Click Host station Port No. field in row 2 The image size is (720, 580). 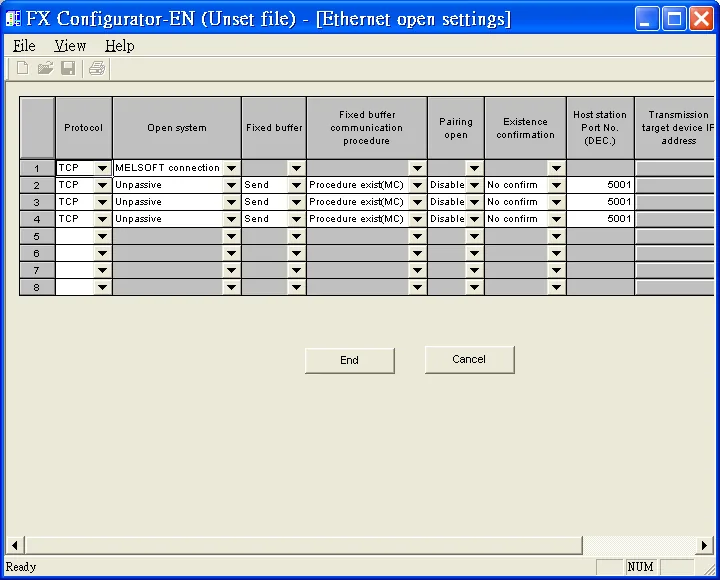(601, 185)
